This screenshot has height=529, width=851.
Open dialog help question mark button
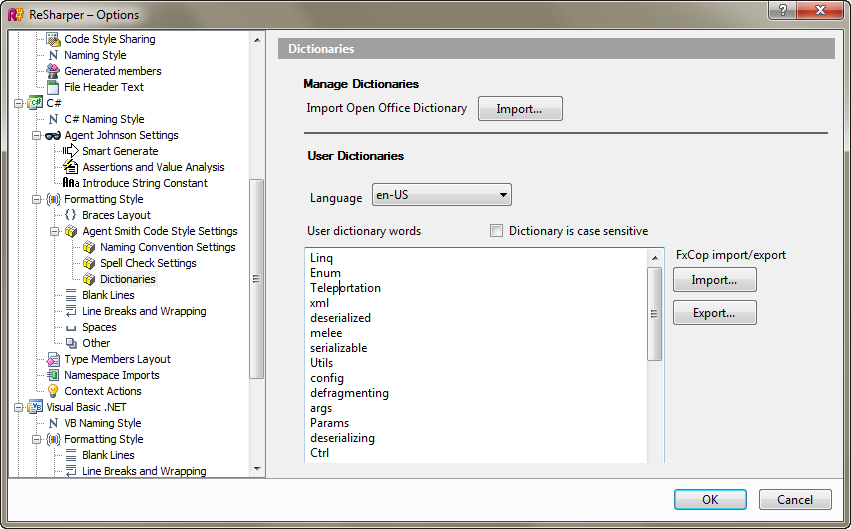click(x=783, y=10)
